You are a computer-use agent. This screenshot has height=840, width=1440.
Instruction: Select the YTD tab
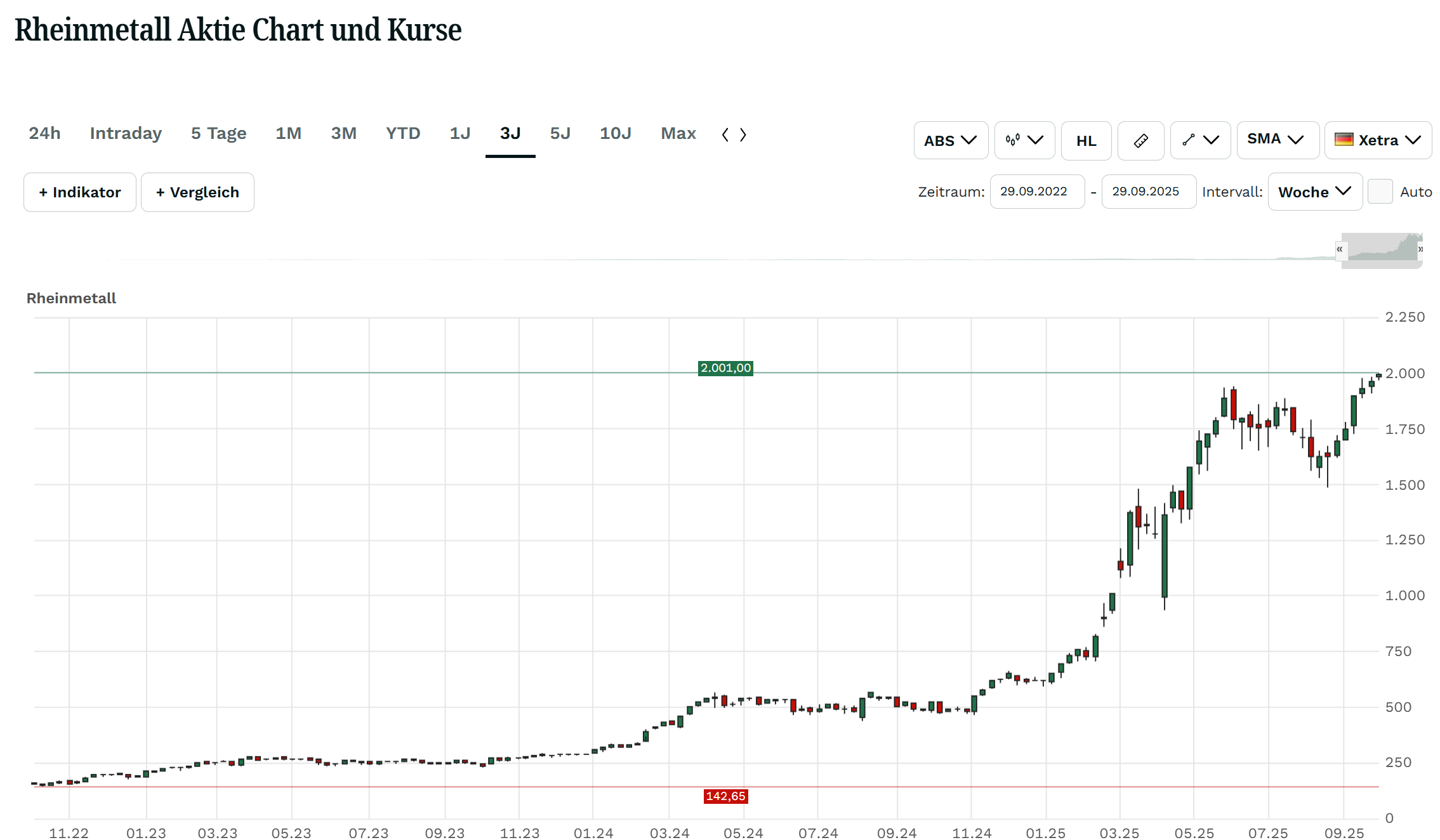click(x=403, y=134)
